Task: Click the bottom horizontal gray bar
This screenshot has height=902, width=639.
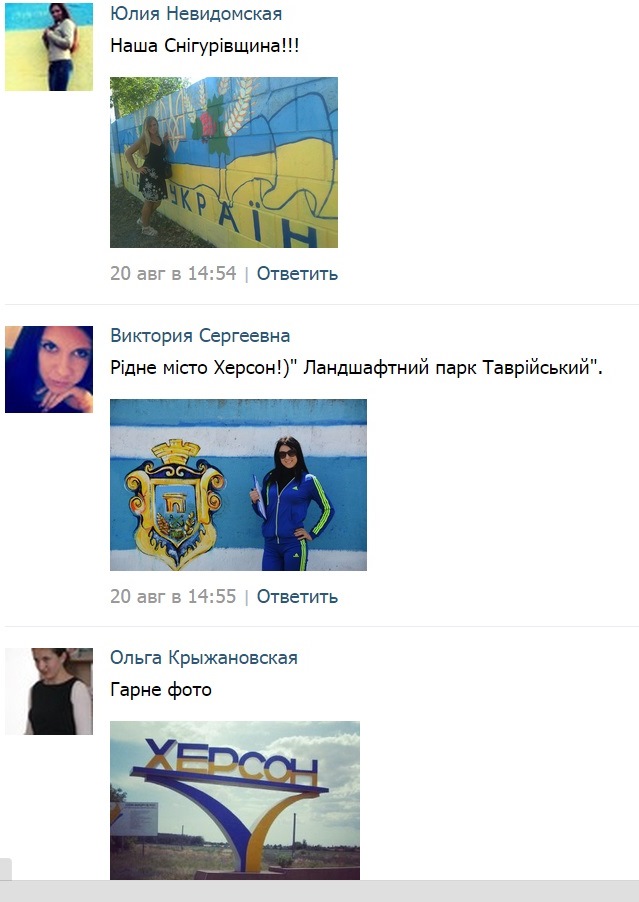Action: pyautogui.click(x=319, y=891)
